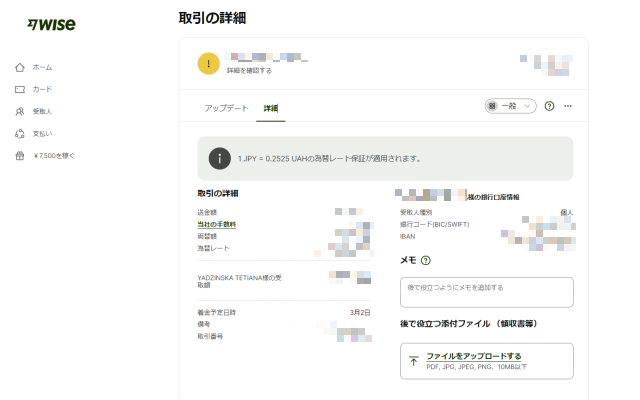Expand the 一般 category dropdown
The height and width of the screenshot is (400, 640).
[510, 106]
